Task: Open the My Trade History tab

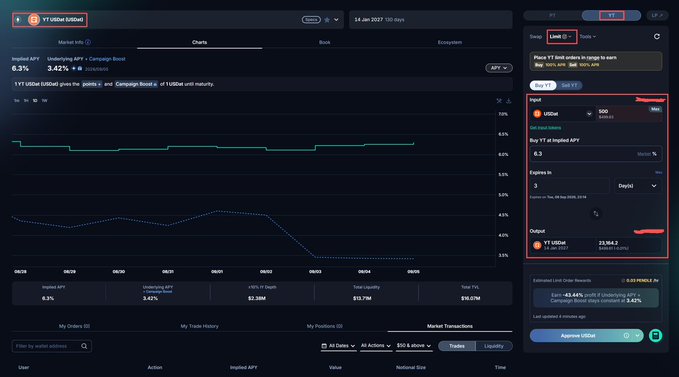Action: click(199, 326)
